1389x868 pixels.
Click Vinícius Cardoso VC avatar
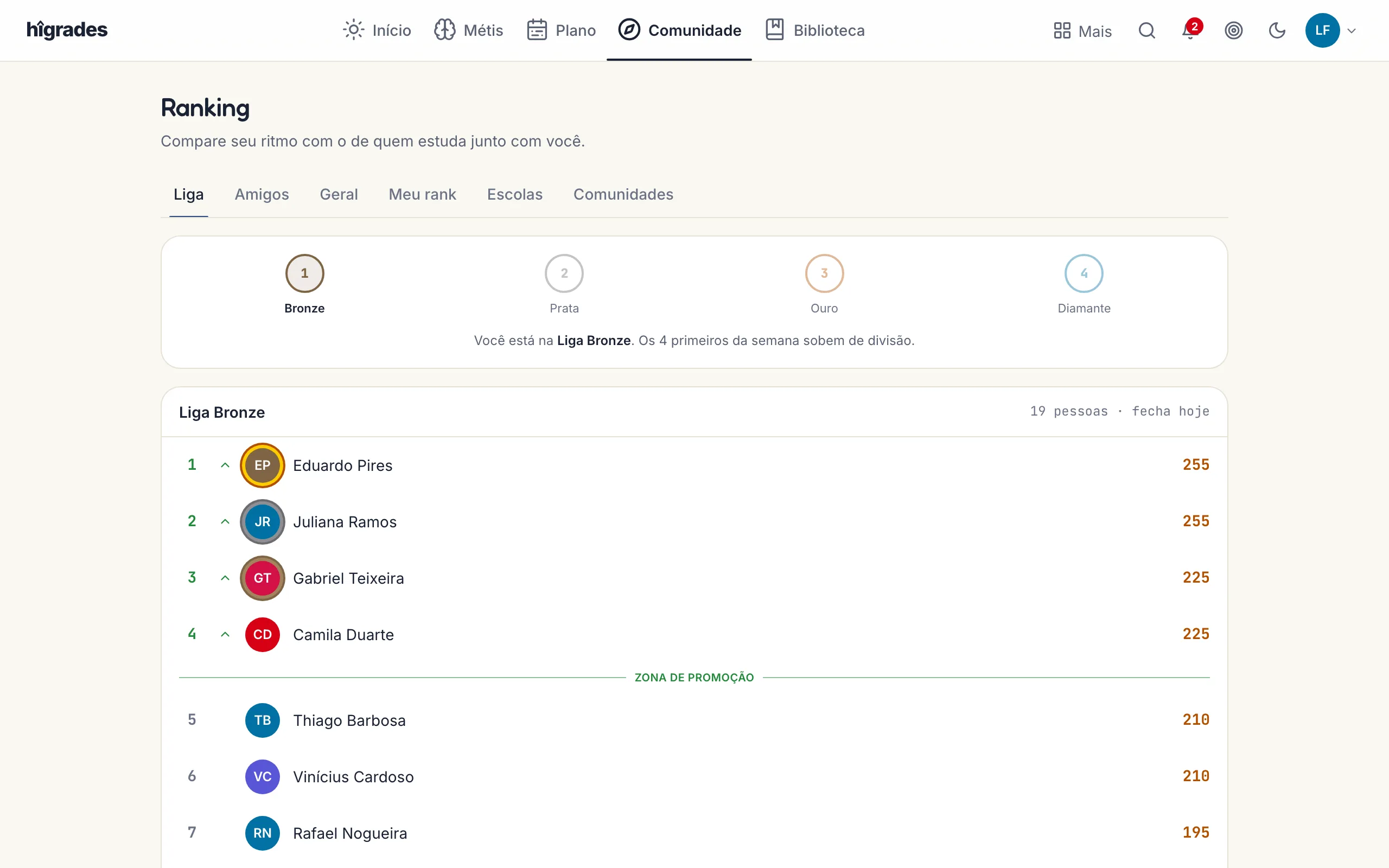click(262, 777)
